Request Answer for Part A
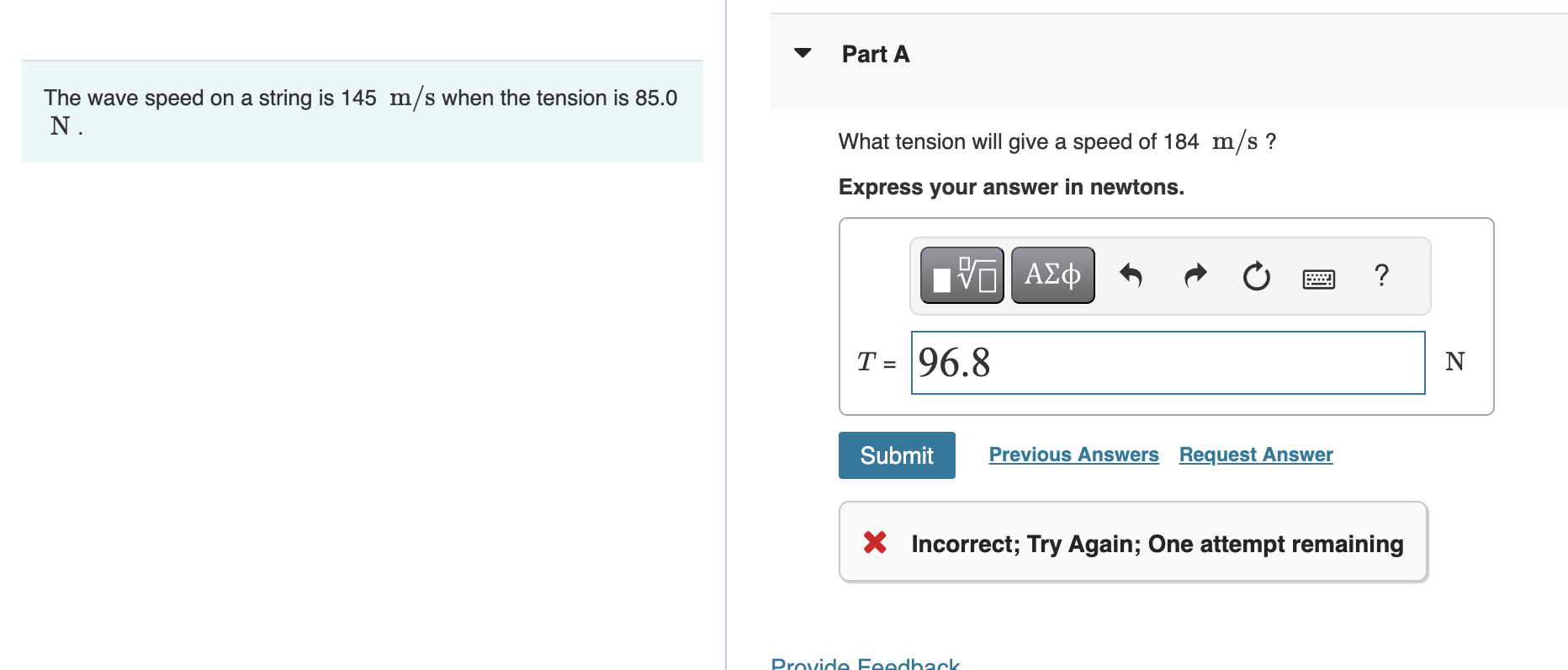 pos(1255,455)
